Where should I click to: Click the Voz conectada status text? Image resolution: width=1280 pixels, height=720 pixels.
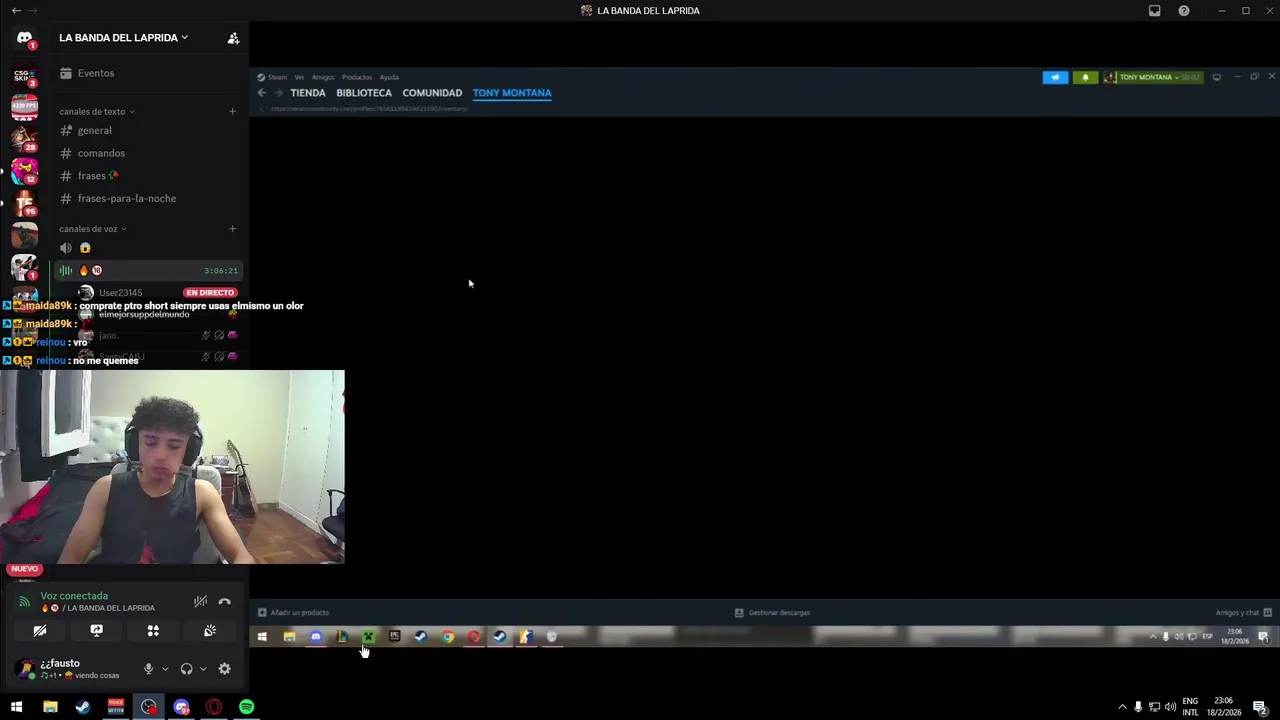pyautogui.click(x=74, y=596)
